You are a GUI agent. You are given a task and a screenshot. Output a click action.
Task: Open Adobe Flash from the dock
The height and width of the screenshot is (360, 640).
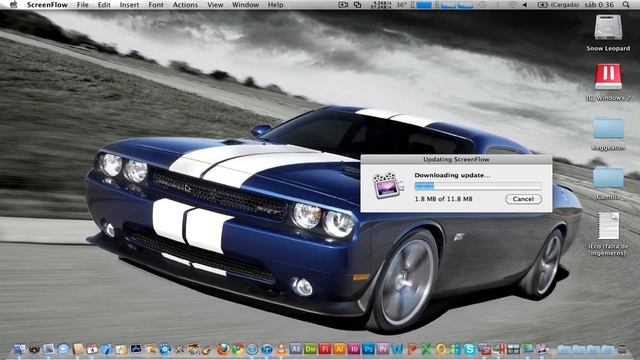325,349
